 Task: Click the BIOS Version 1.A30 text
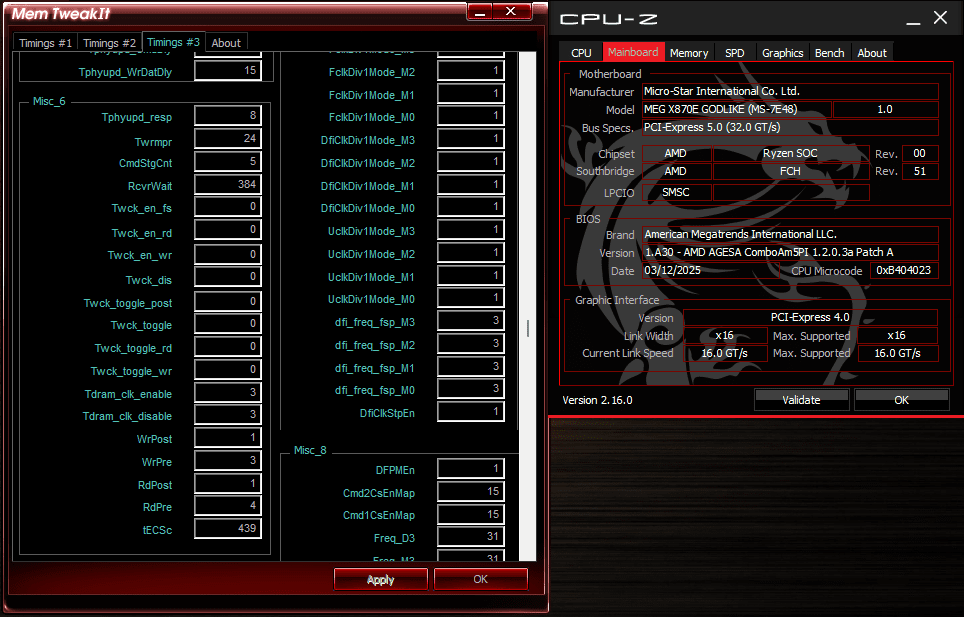pos(768,252)
